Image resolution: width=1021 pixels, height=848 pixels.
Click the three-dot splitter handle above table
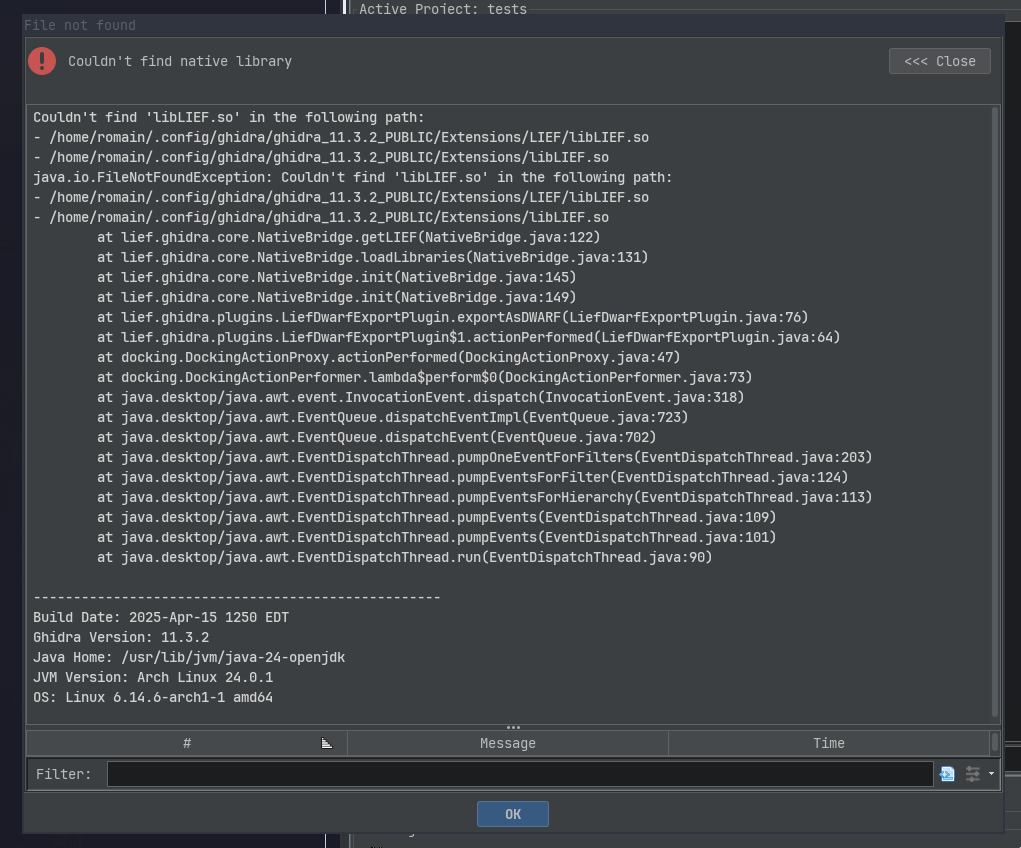513,728
